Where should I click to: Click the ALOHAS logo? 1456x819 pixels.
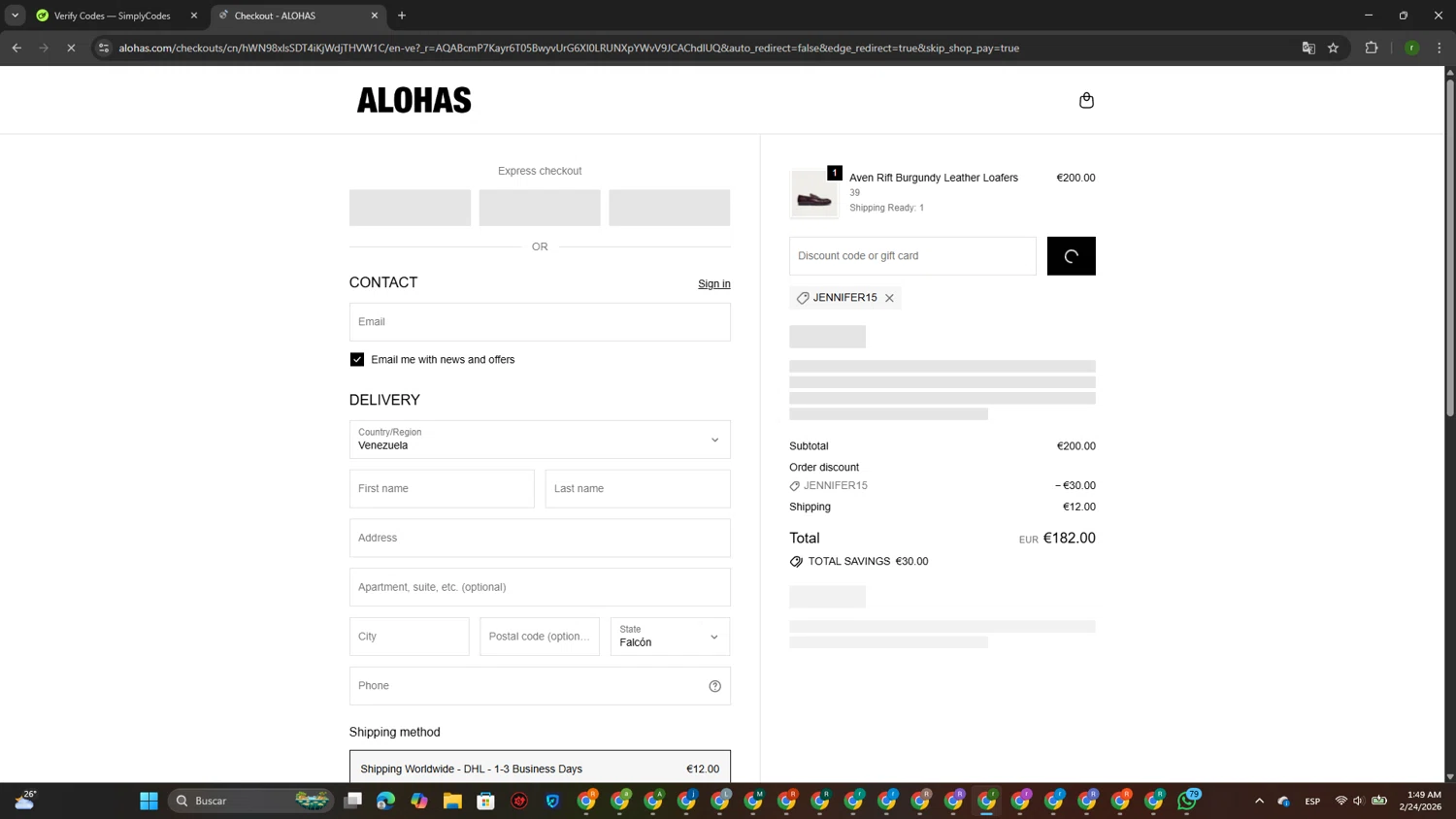[x=414, y=100]
